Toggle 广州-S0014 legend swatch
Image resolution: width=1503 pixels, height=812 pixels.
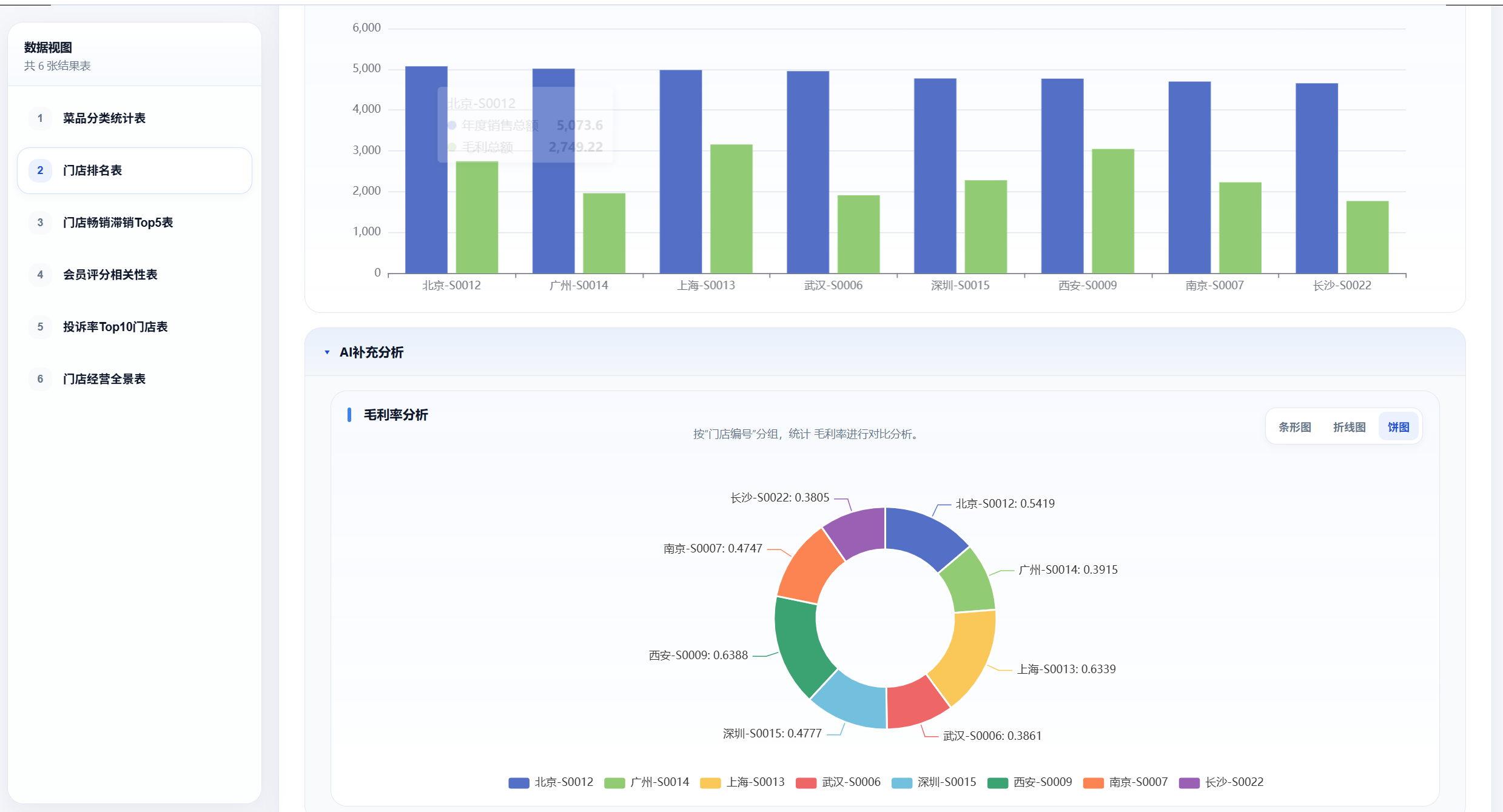click(x=614, y=782)
